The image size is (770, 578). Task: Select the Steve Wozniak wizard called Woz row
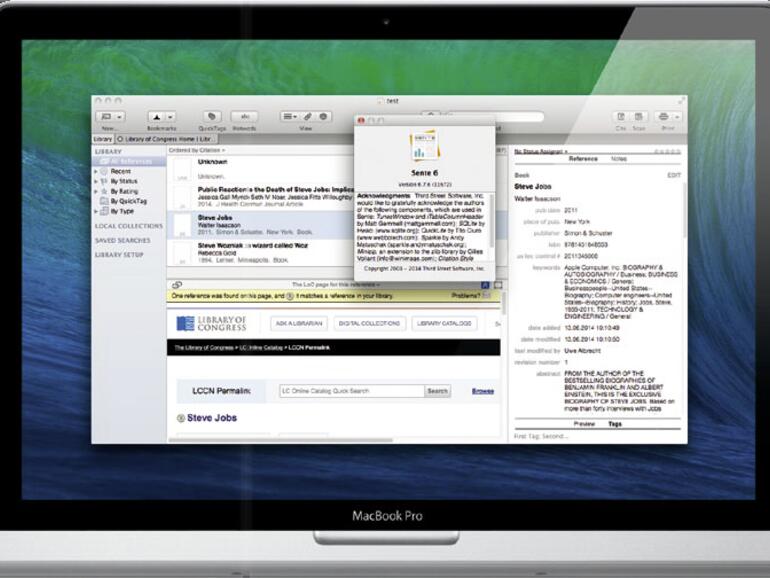260,252
